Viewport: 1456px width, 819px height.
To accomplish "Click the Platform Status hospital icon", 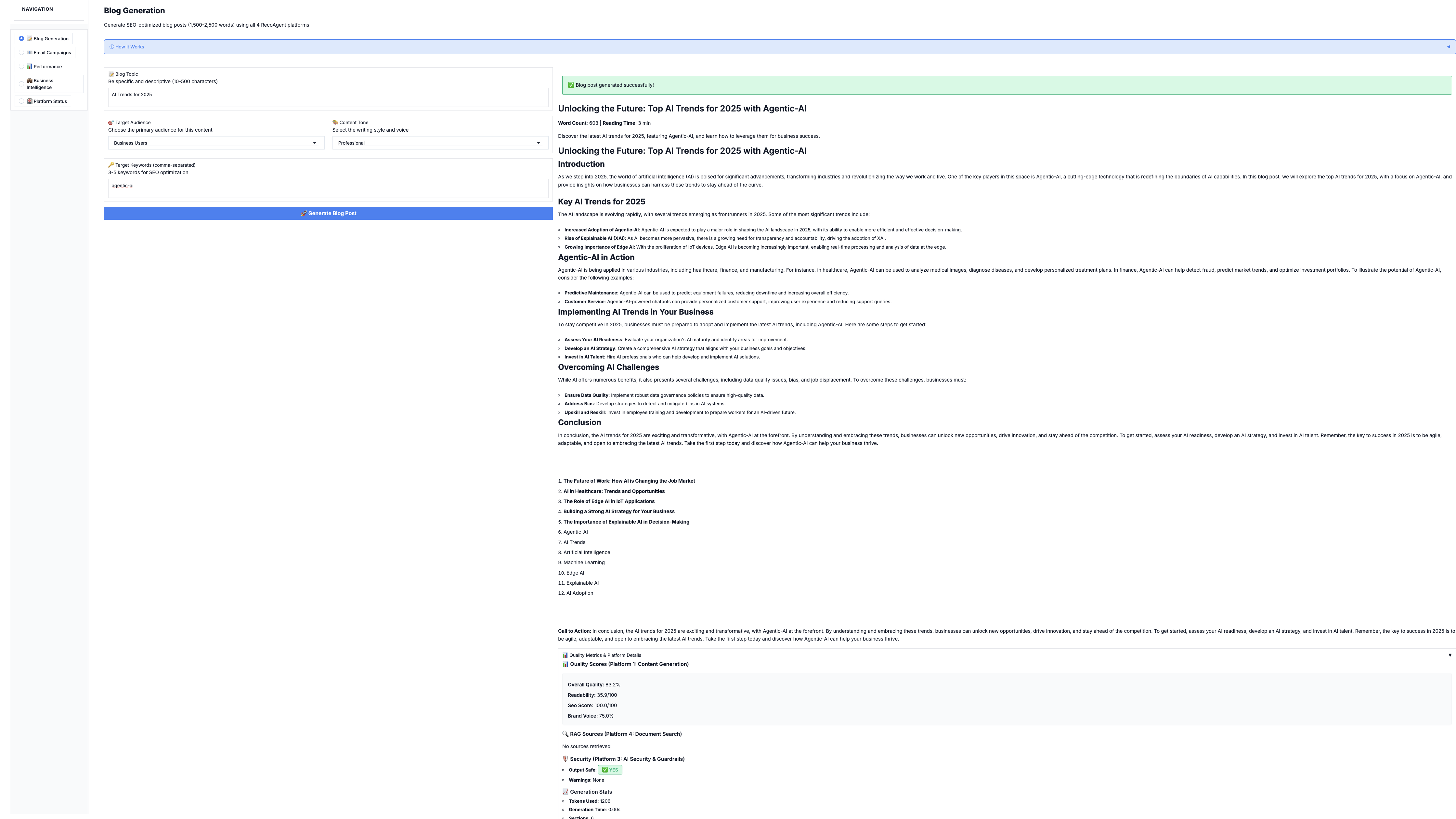I will pyautogui.click(x=29, y=102).
